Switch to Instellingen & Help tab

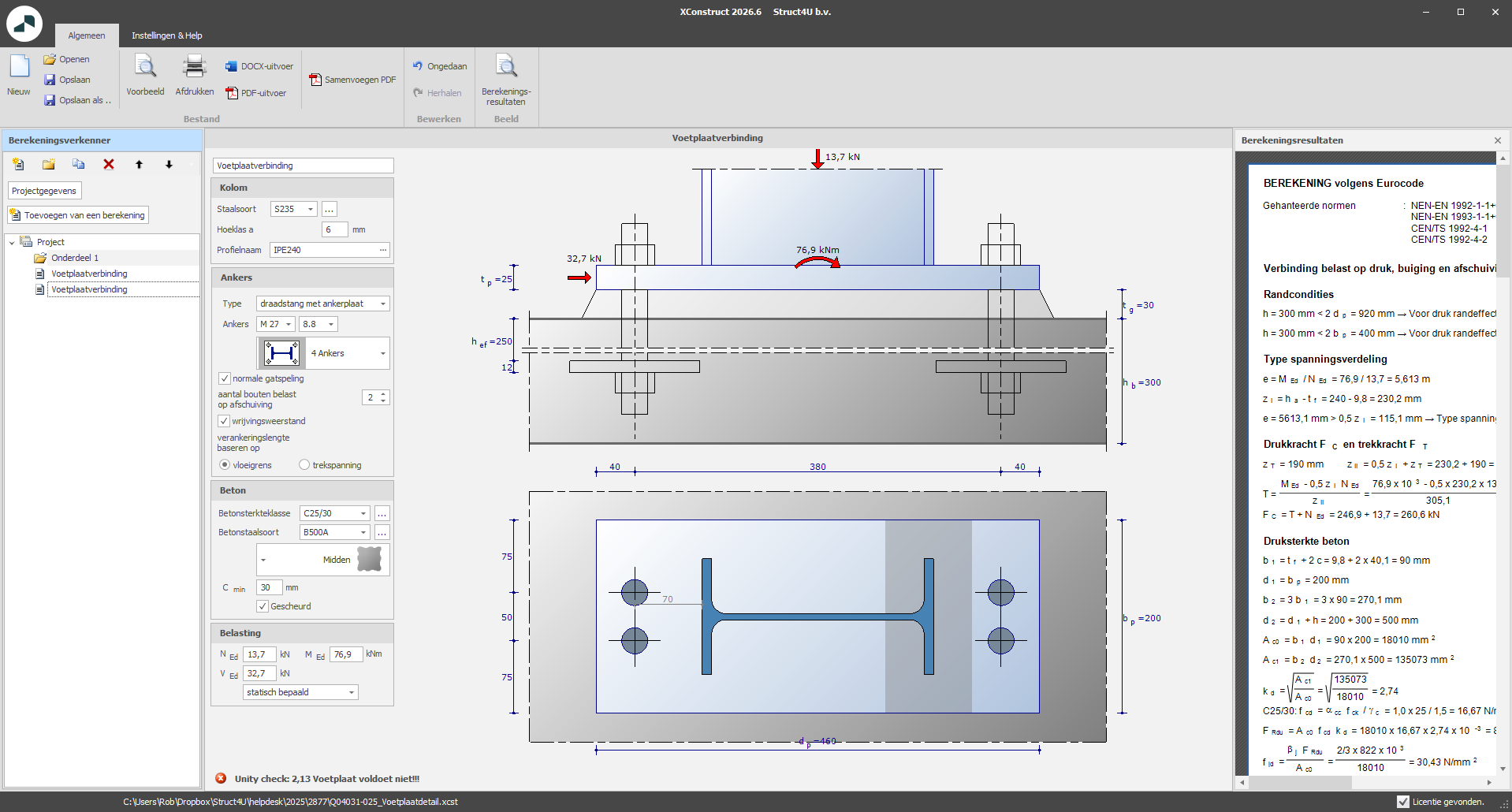[x=166, y=35]
